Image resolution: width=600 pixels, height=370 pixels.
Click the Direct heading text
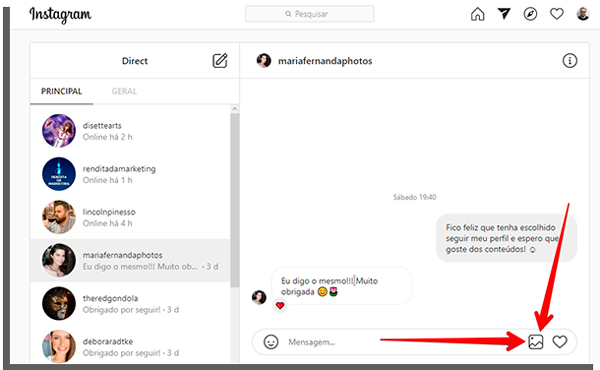pyautogui.click(x=135, y=61)
